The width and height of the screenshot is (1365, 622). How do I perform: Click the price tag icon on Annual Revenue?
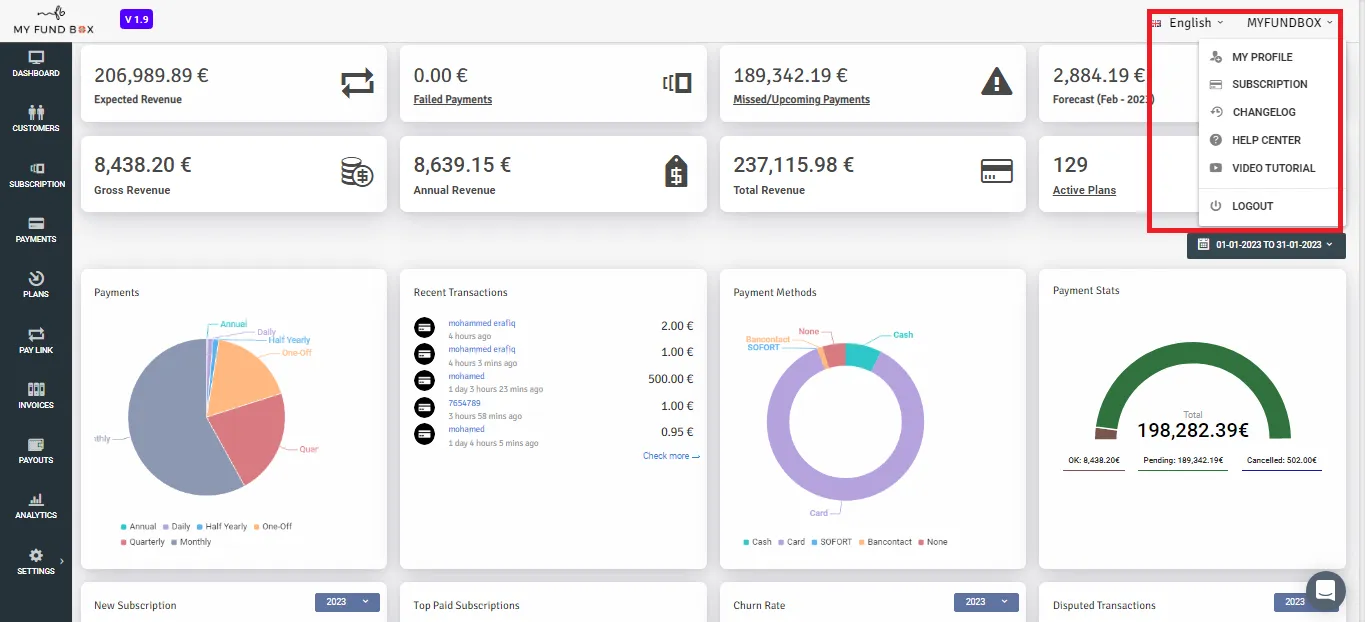pyautogui.click(x=677, y=172)
